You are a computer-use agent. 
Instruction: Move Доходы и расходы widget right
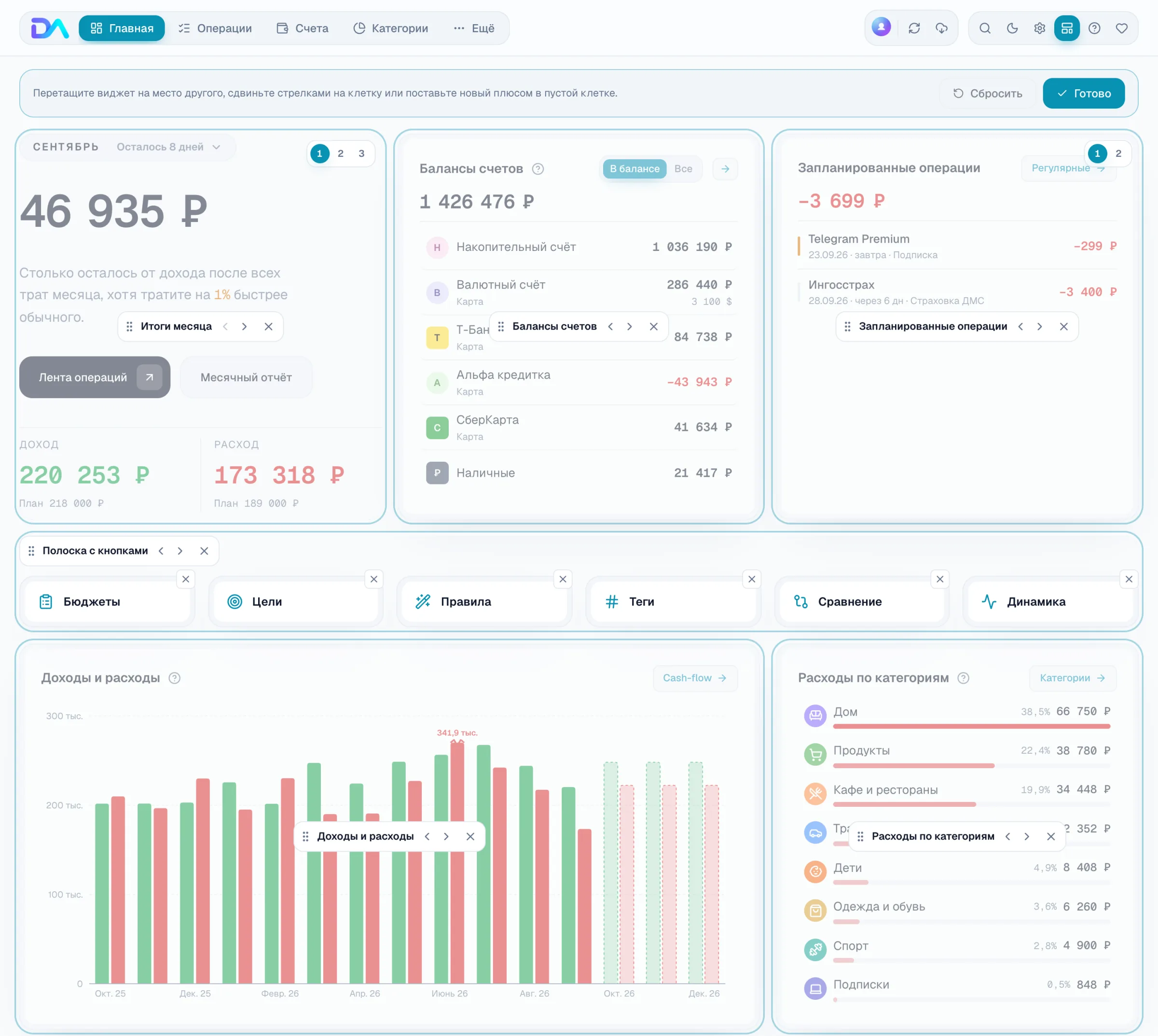[446, 836]
